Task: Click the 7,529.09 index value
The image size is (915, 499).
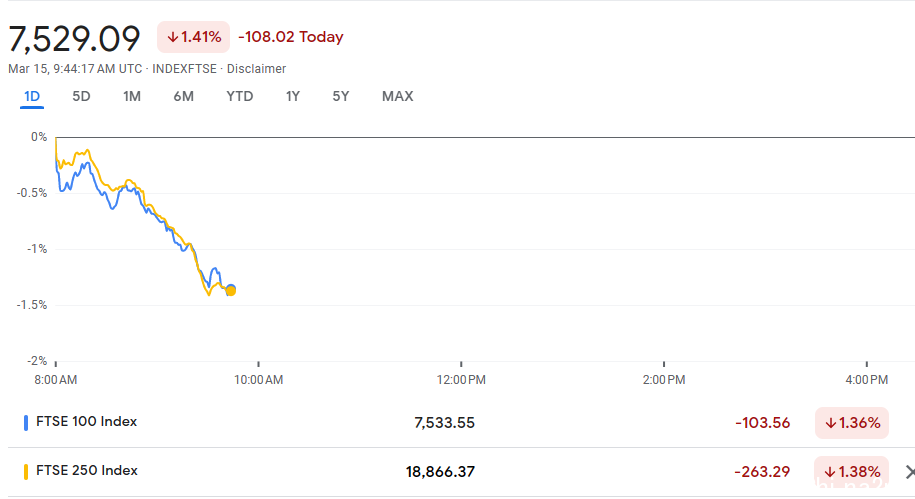Action: (x=74, y=39)
